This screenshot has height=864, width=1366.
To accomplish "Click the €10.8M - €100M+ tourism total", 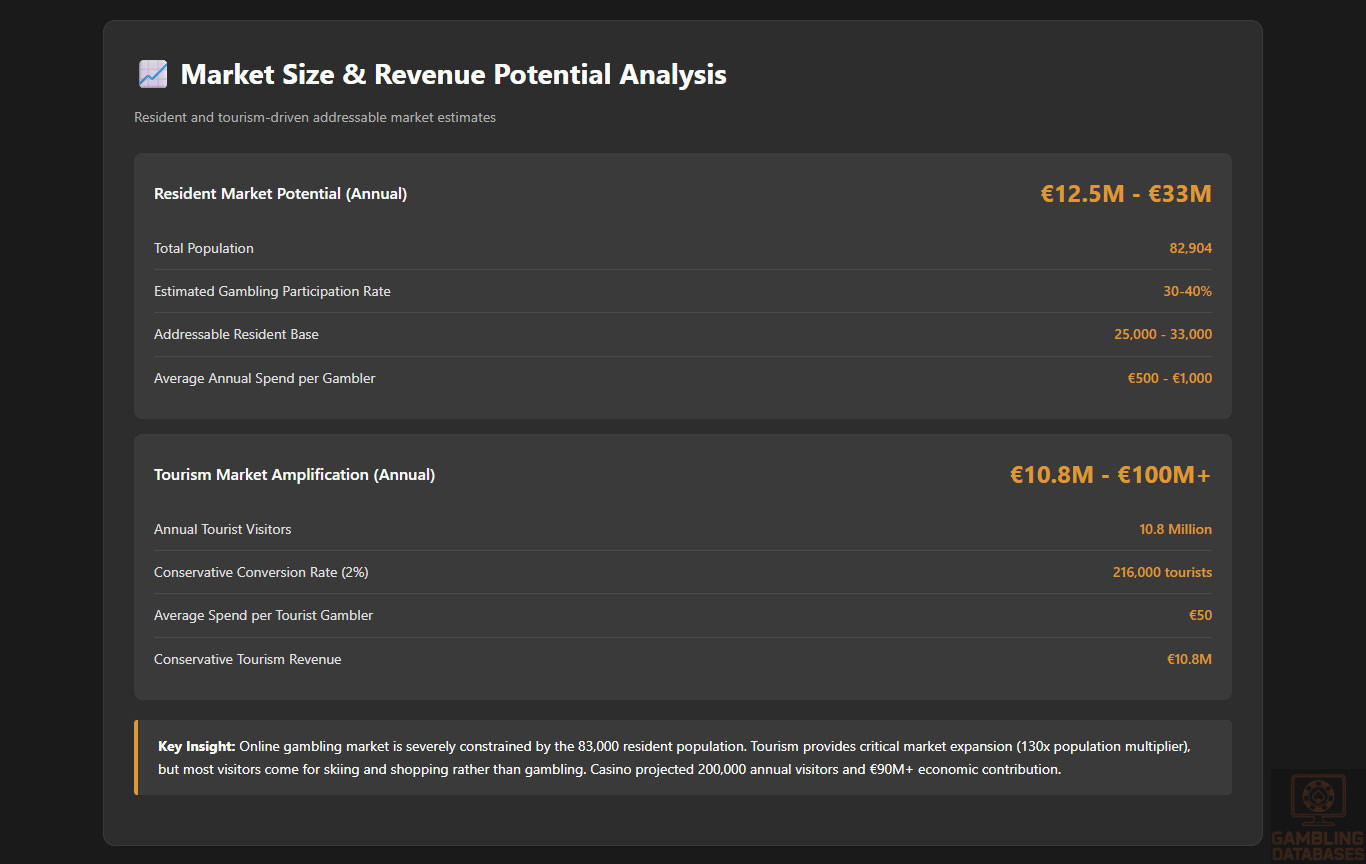I will pyautogui.click(x=1110, y=475).
